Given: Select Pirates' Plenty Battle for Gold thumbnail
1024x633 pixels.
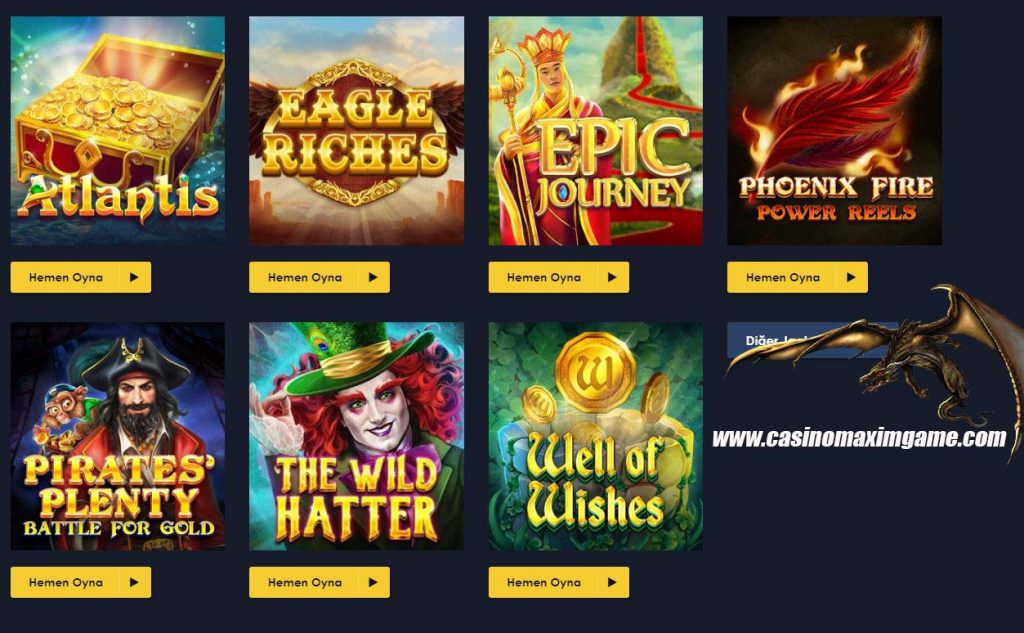Looking at the screenshot, I should click(x=118, y=436).
